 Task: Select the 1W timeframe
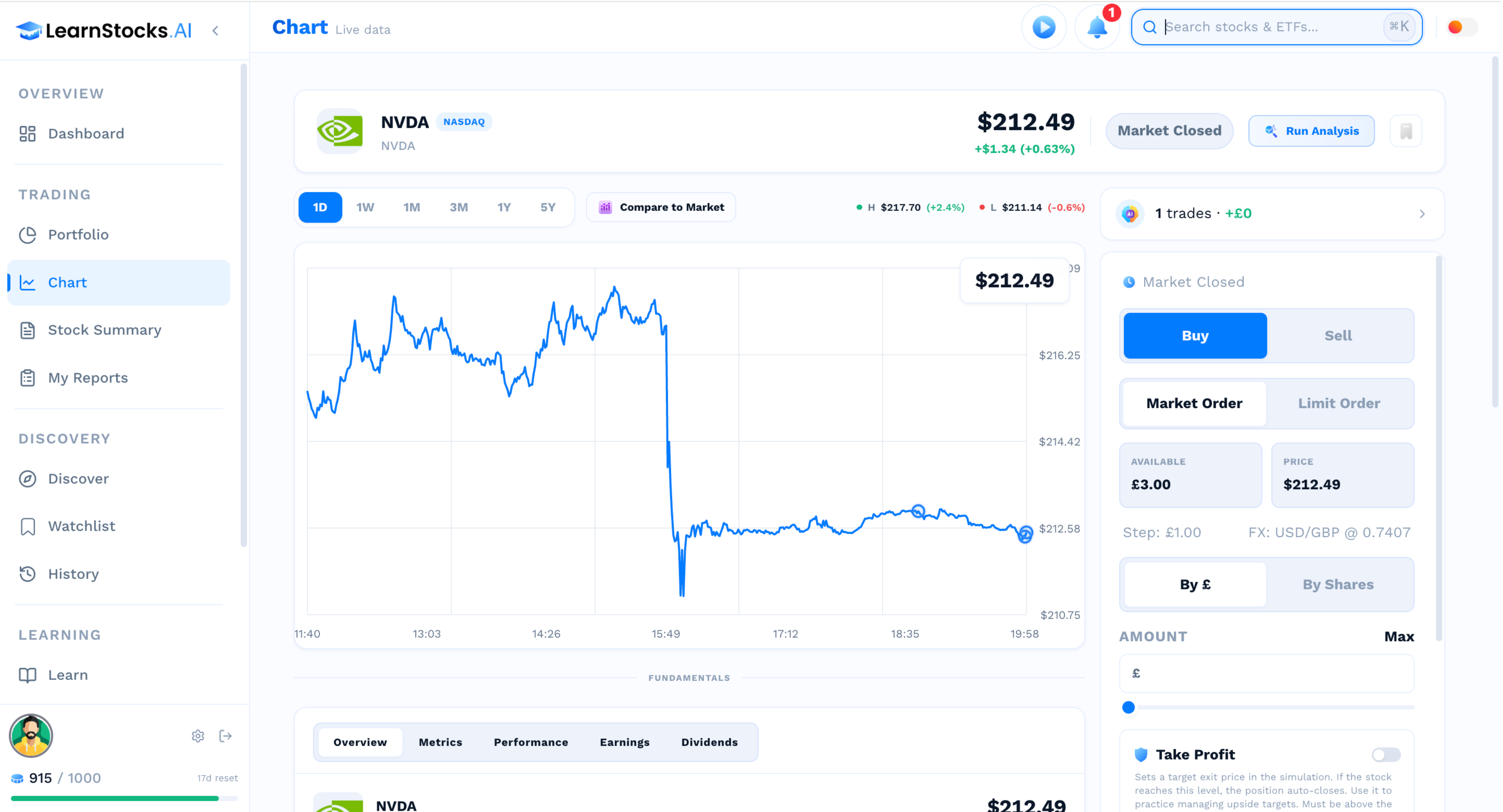pos(365,207)
